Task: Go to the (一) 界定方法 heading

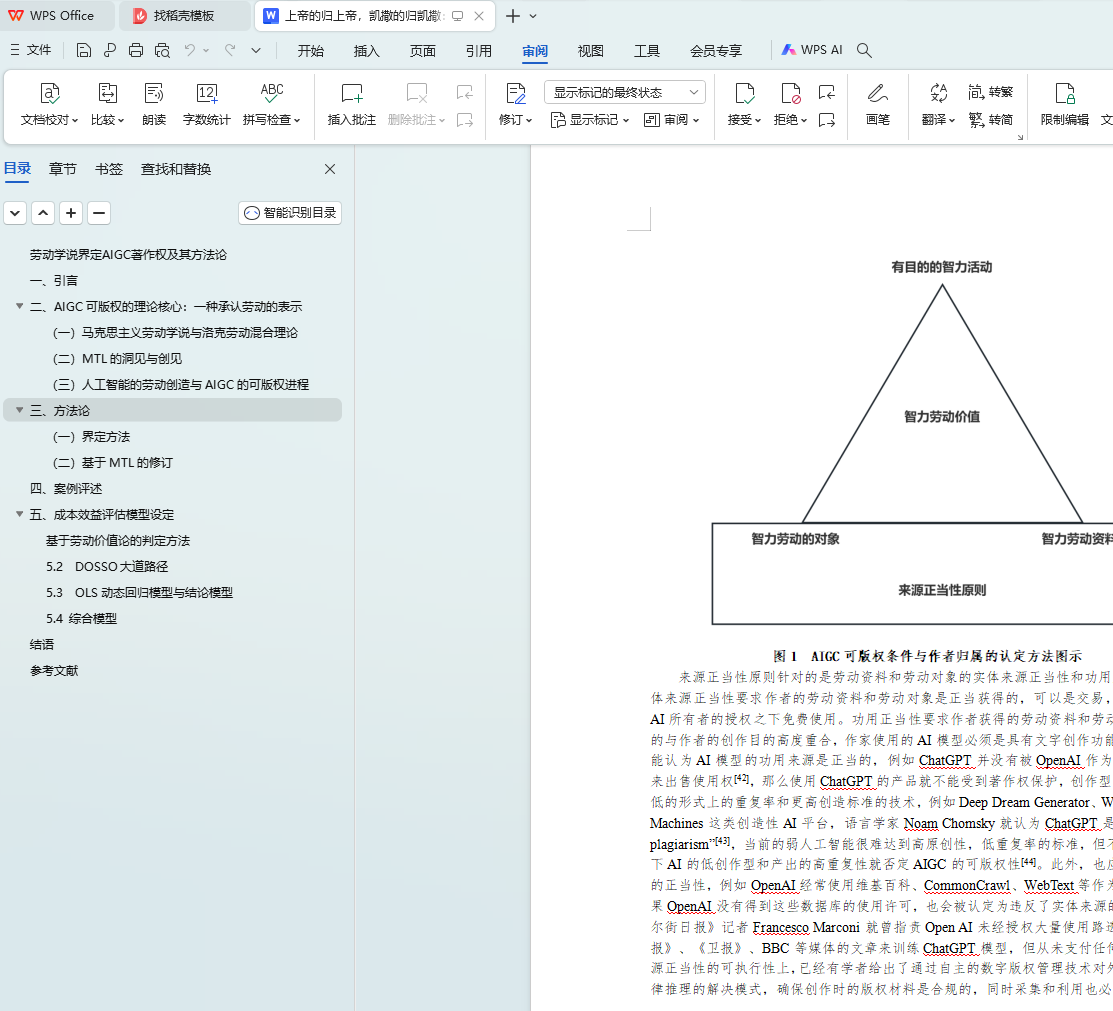Action: point(92,437)
